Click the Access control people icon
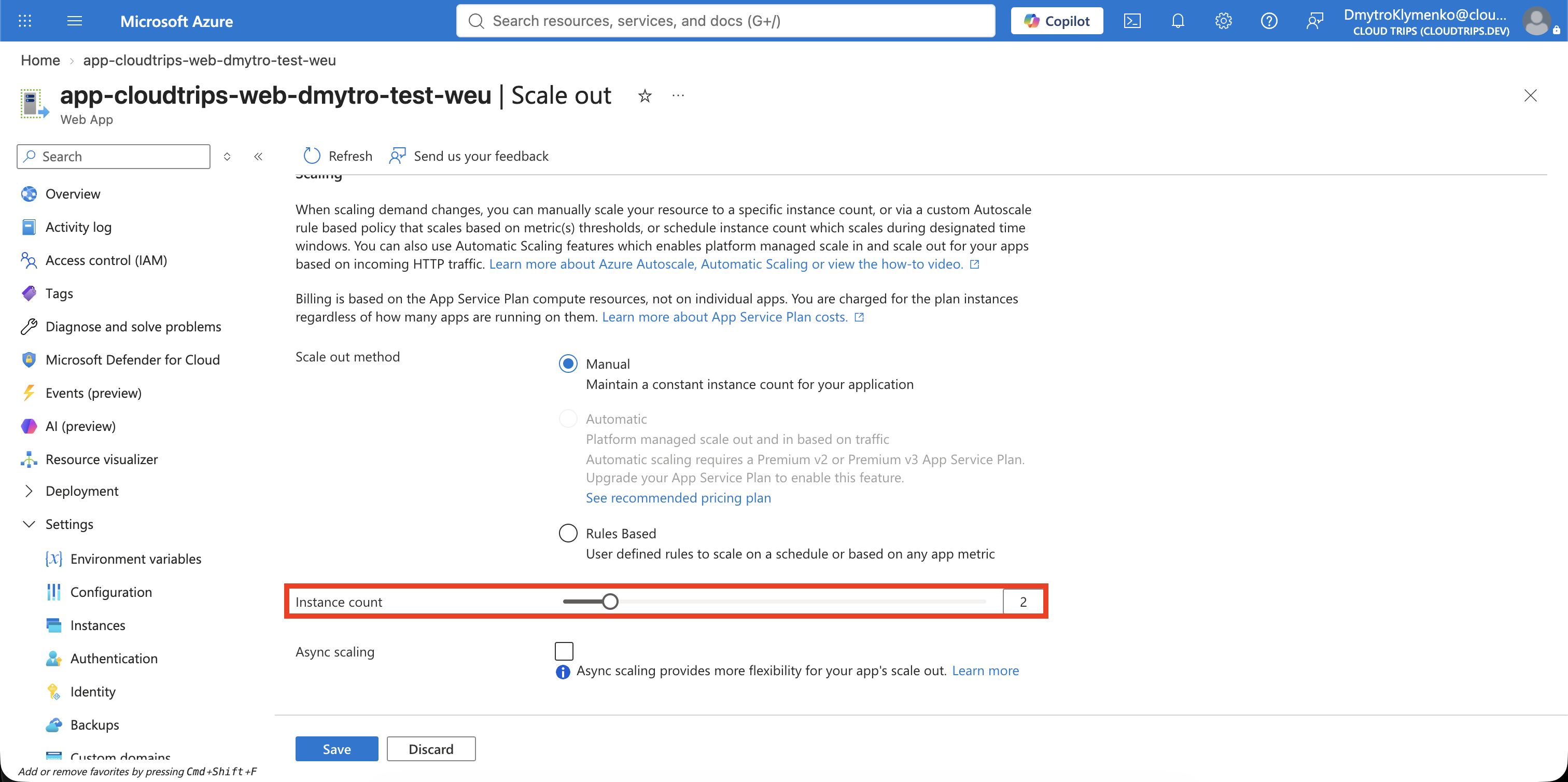 coord(29,260)
